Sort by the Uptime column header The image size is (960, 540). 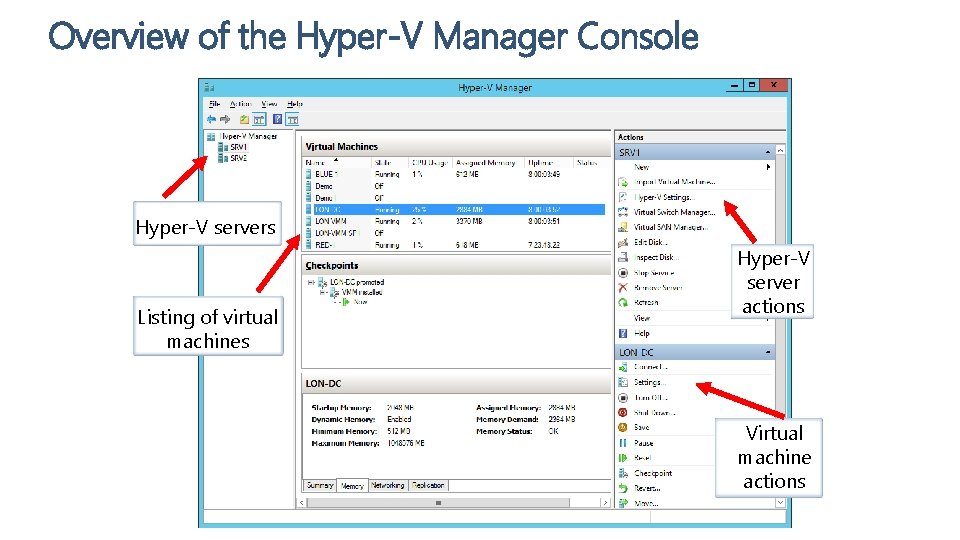point(548,163)
